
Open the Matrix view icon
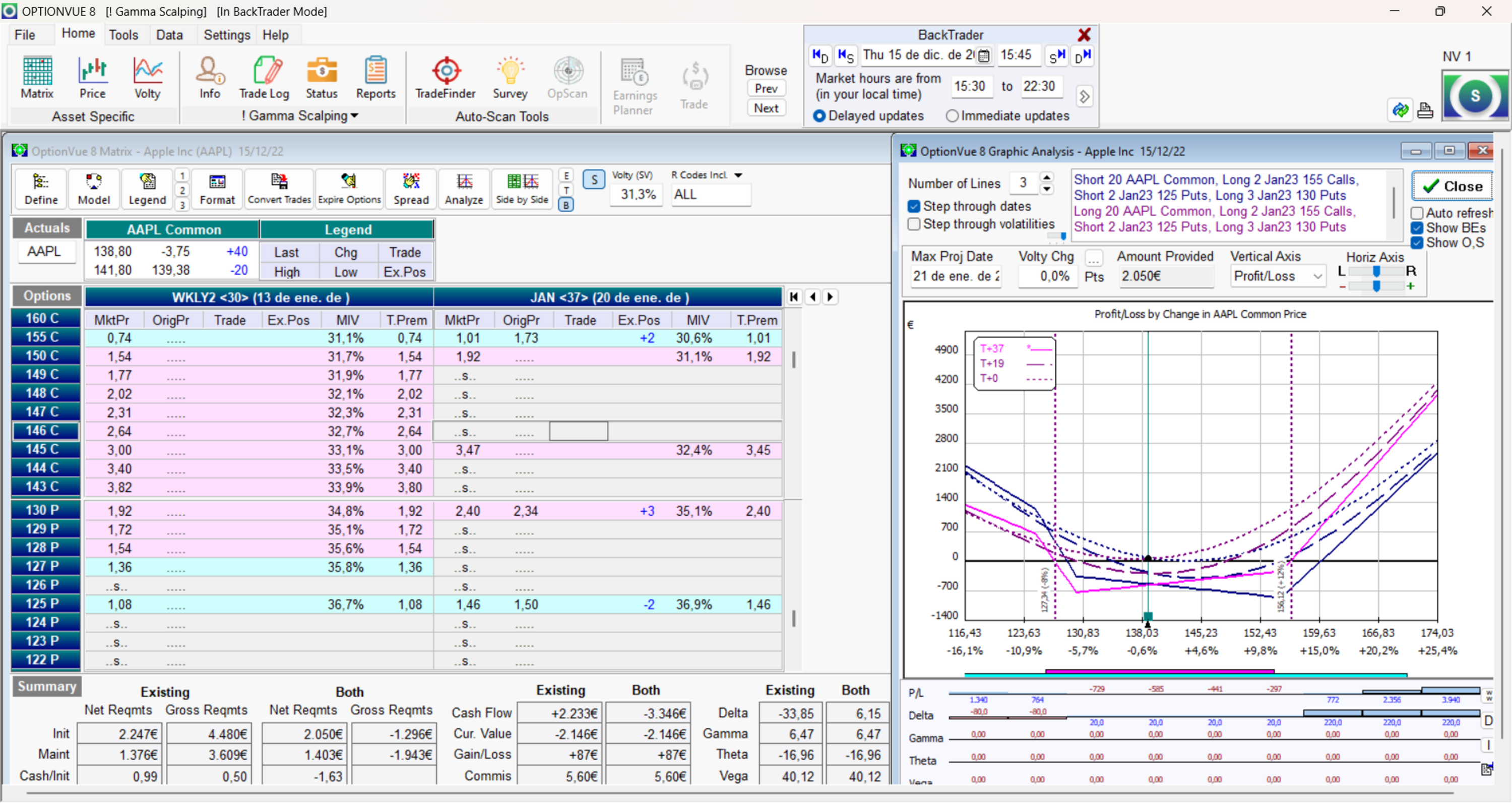tap(37, 78)
